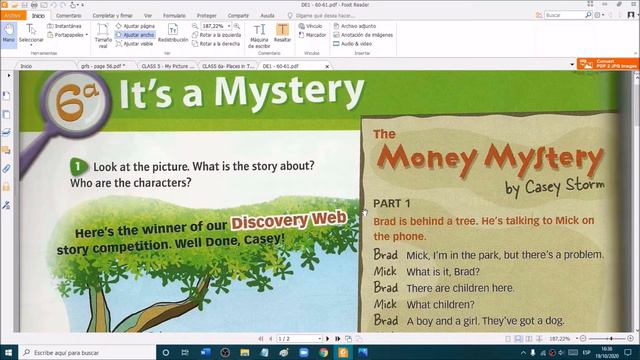This screenshot has width=640, height=360.
Task: Switch to Completar y firmar tab
Action: (x=113, y=16)
